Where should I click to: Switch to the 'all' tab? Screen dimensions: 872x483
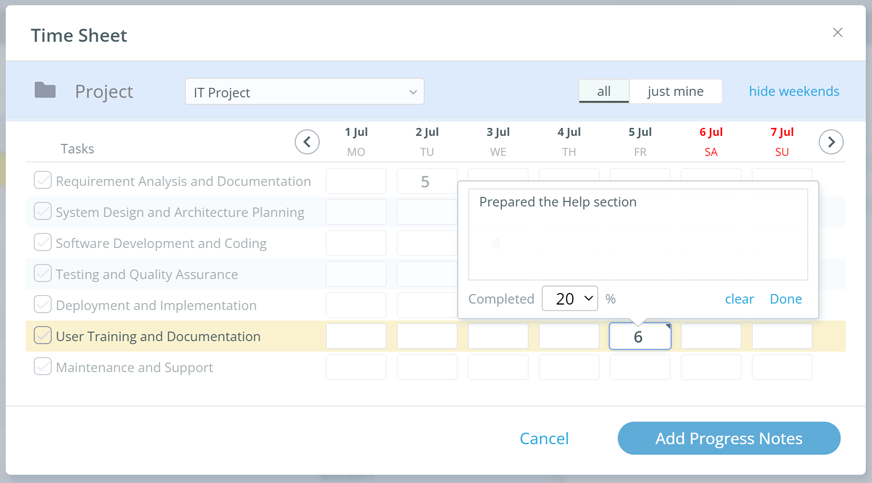[604, 91]
